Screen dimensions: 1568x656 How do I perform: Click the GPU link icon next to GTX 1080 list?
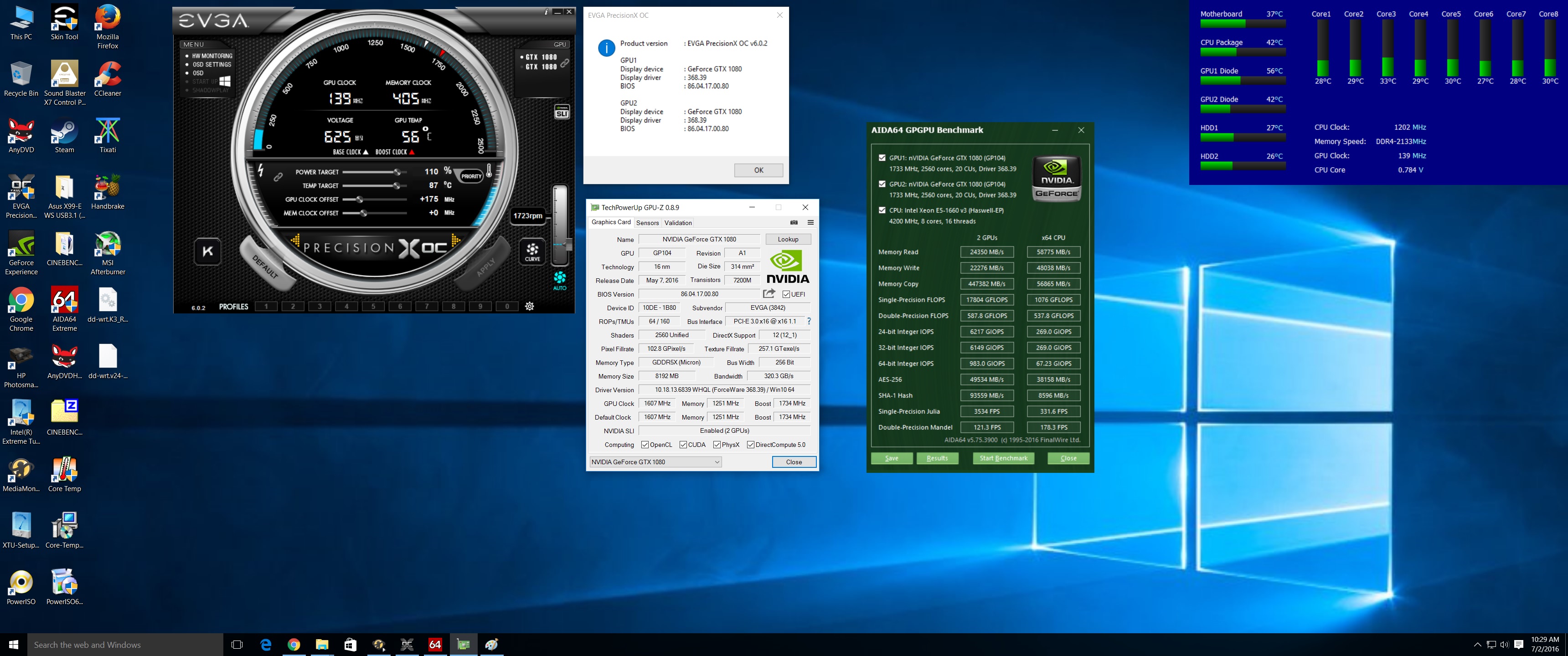565,63
